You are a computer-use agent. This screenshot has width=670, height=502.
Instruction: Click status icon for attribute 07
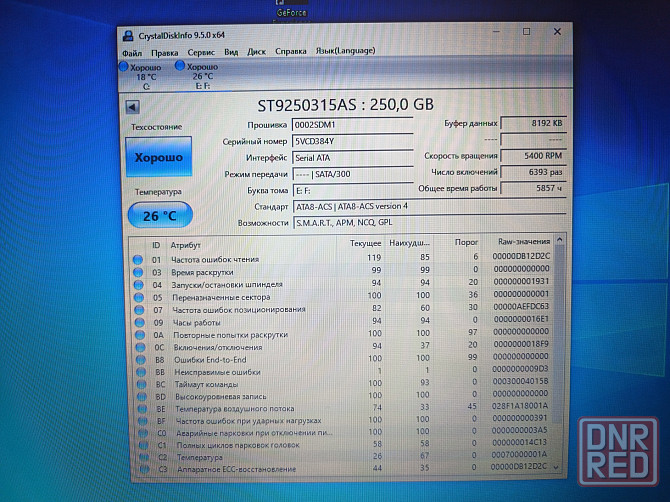tap(139, 310)
